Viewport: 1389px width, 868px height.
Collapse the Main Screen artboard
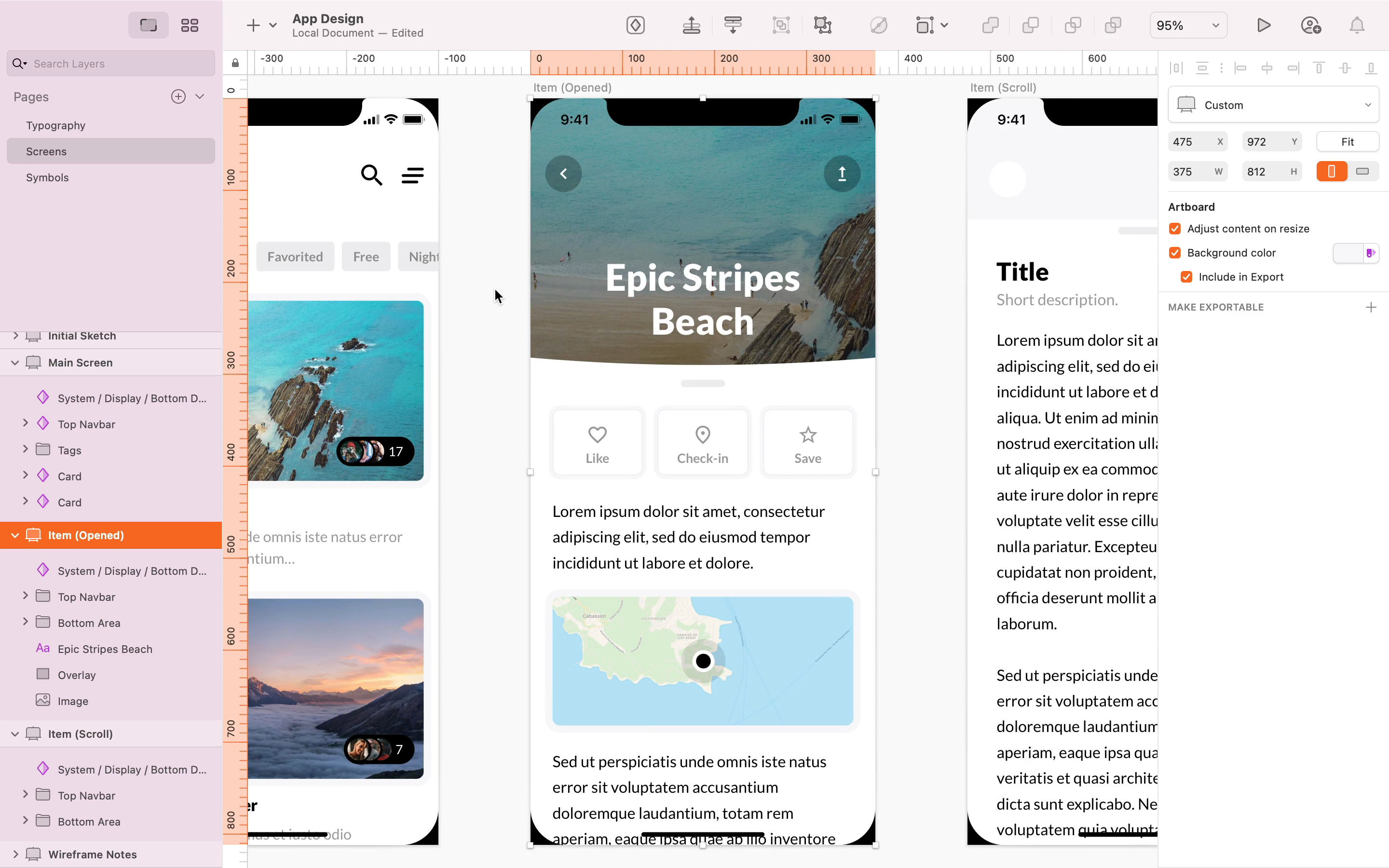point(15,363)
